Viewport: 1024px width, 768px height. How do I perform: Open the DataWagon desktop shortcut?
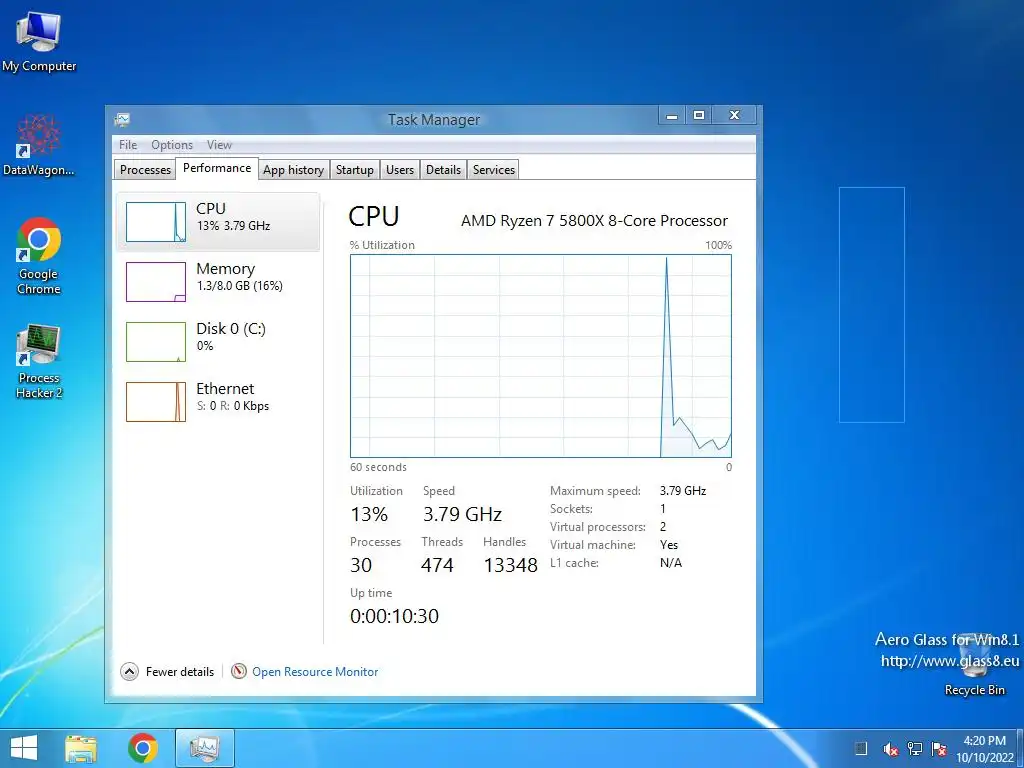pyautogui.click(x=38, y=145)
